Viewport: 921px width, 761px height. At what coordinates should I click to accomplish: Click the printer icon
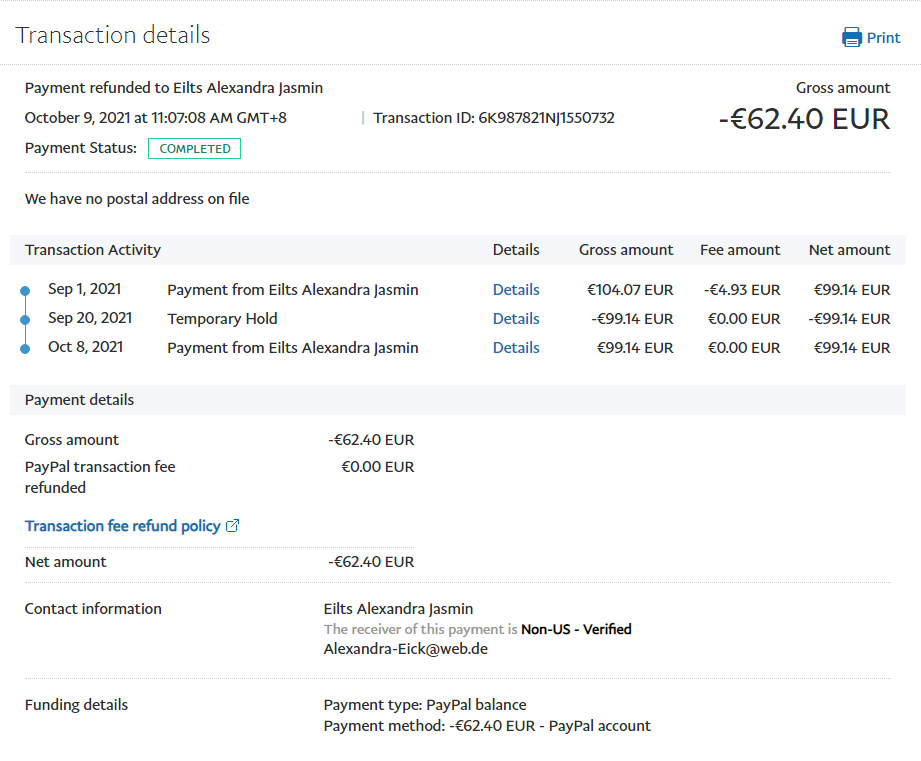click(852, 38)
